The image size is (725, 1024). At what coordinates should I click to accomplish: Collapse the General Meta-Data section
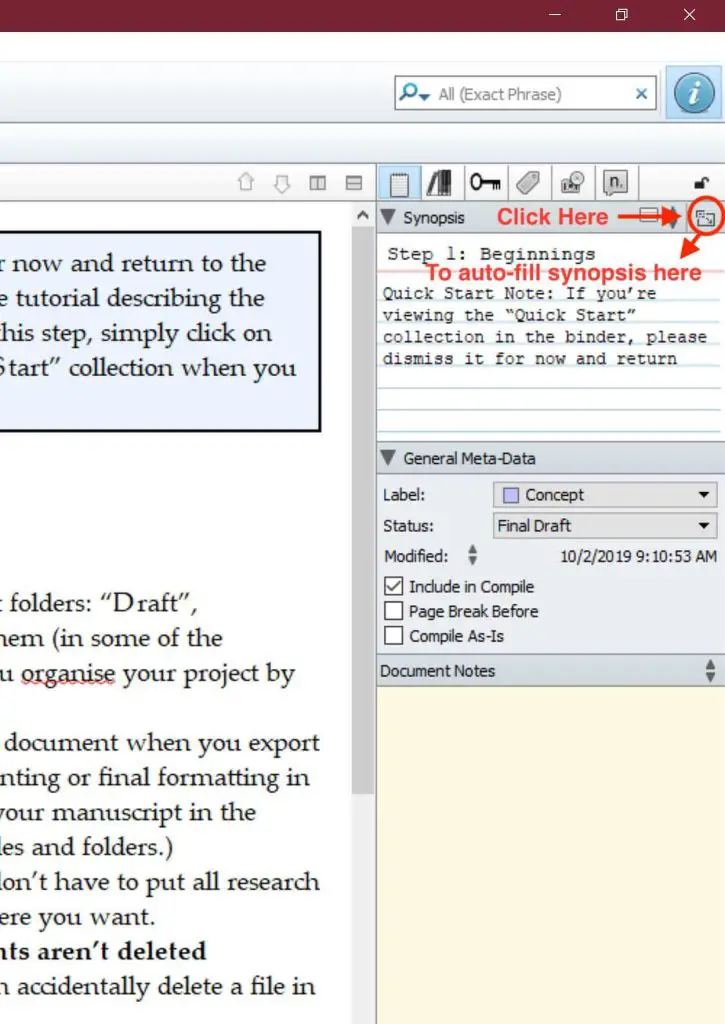(387, 458)
